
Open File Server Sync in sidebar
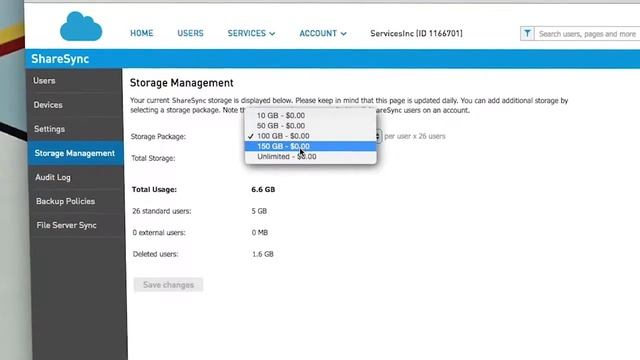76,225
